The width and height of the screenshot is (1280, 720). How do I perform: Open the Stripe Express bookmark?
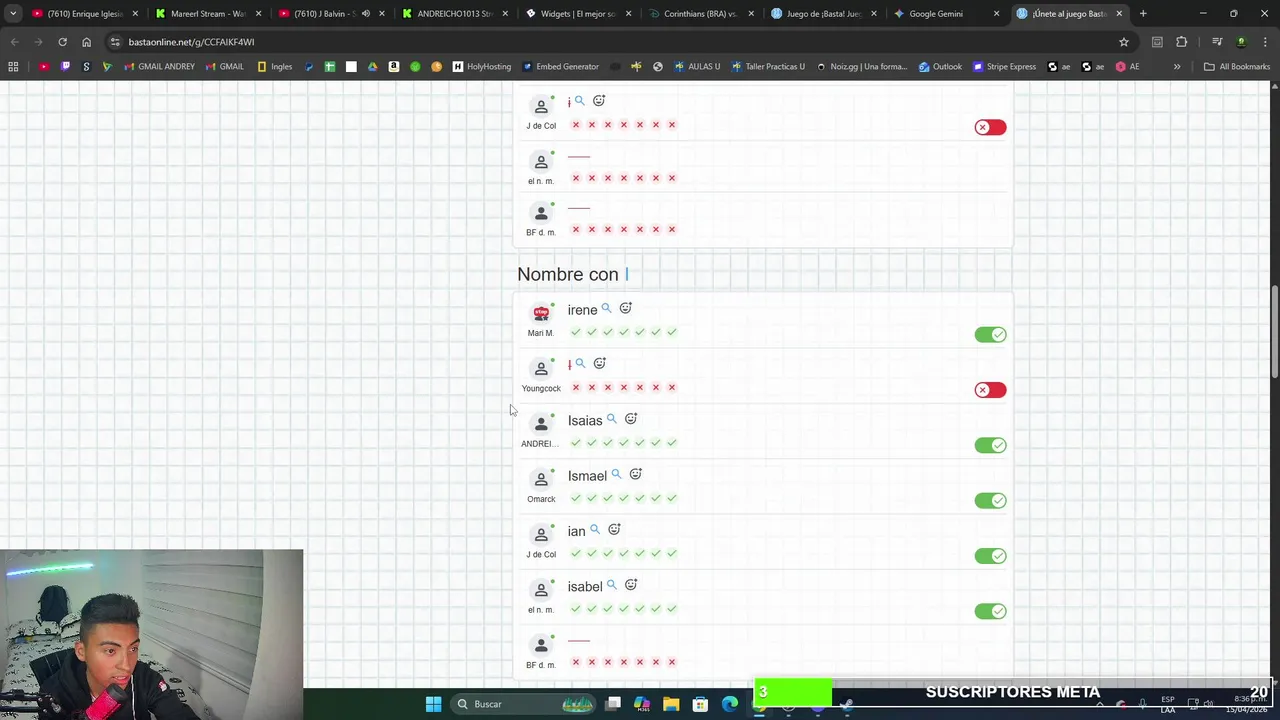1004,67
